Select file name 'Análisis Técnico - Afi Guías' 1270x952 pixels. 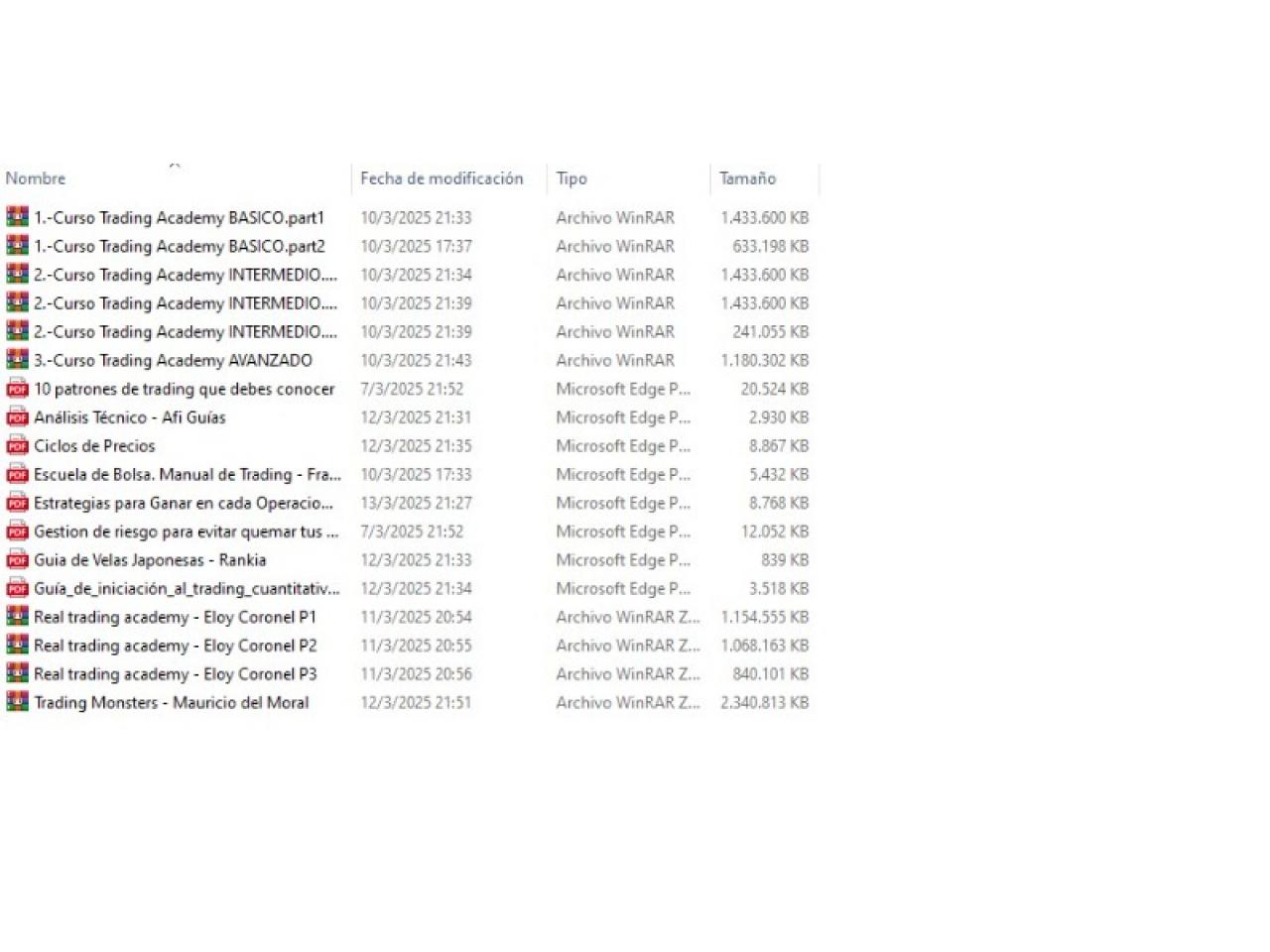click(130, 417)
